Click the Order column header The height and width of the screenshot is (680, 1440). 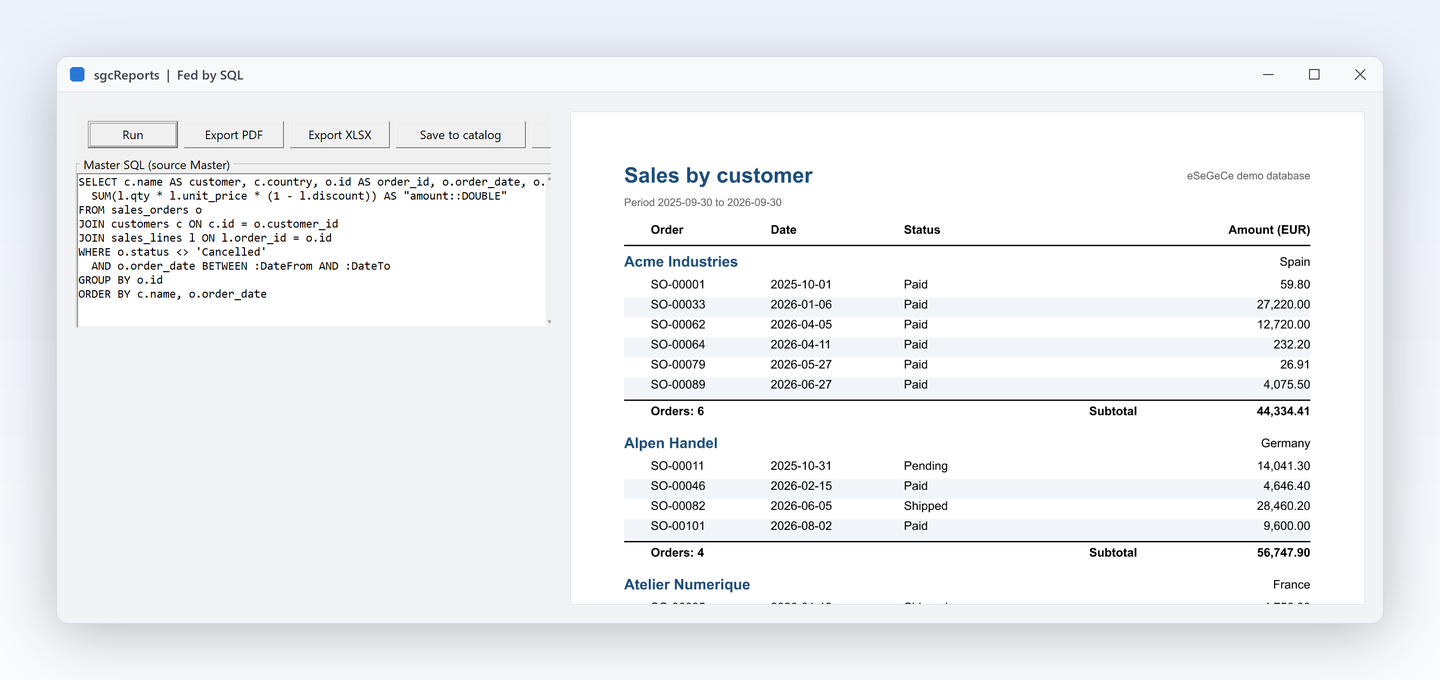[x=667, y=230]
